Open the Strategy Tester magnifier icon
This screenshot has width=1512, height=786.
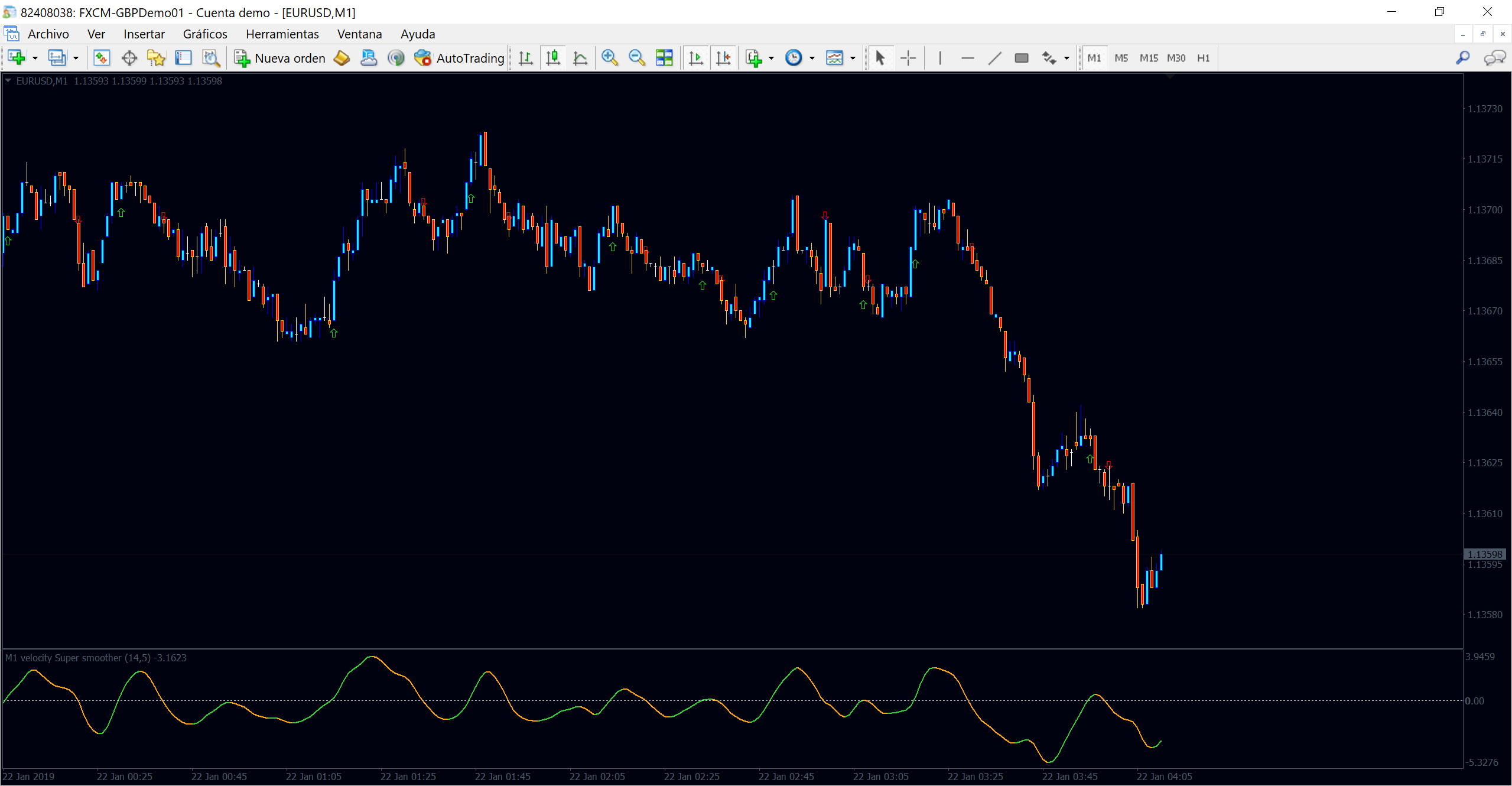coord(211,58)
